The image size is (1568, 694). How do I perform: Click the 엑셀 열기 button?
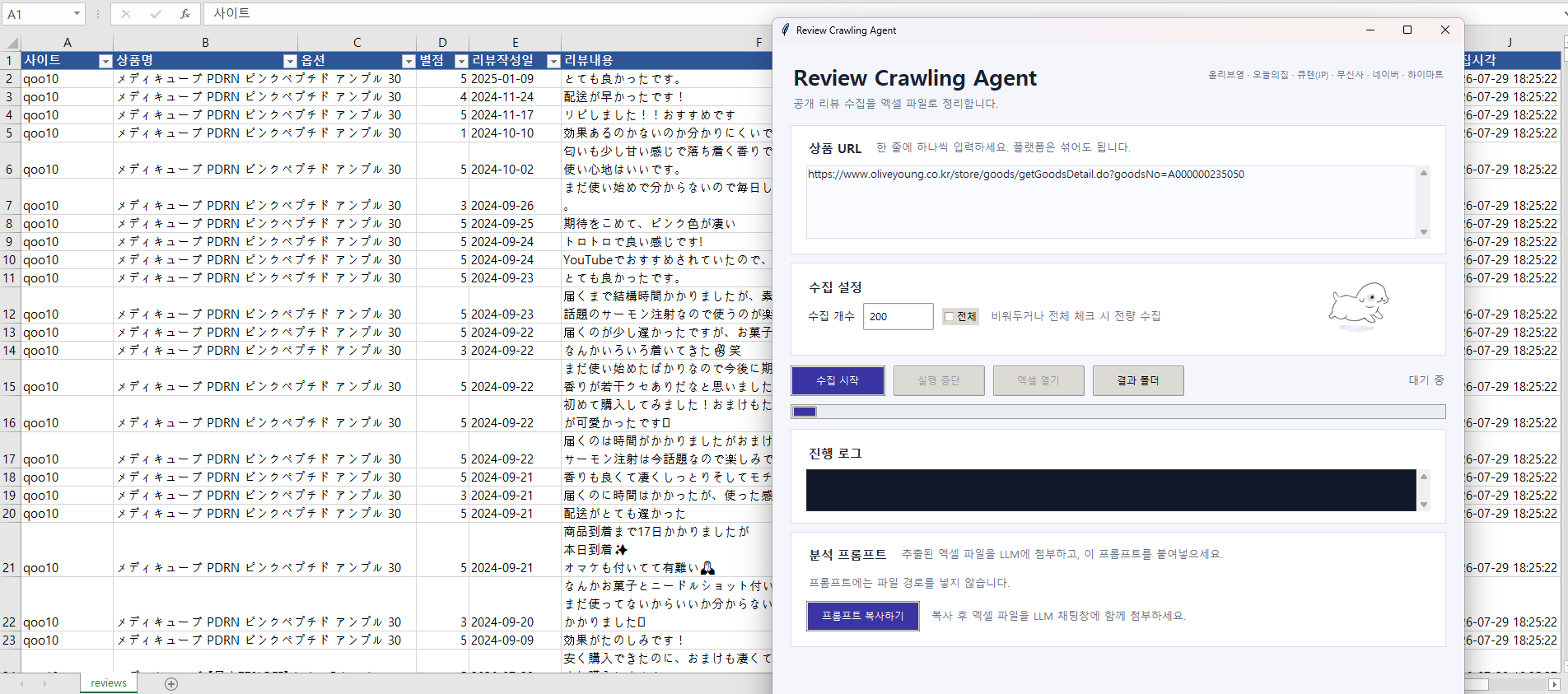click(1038, 380)
